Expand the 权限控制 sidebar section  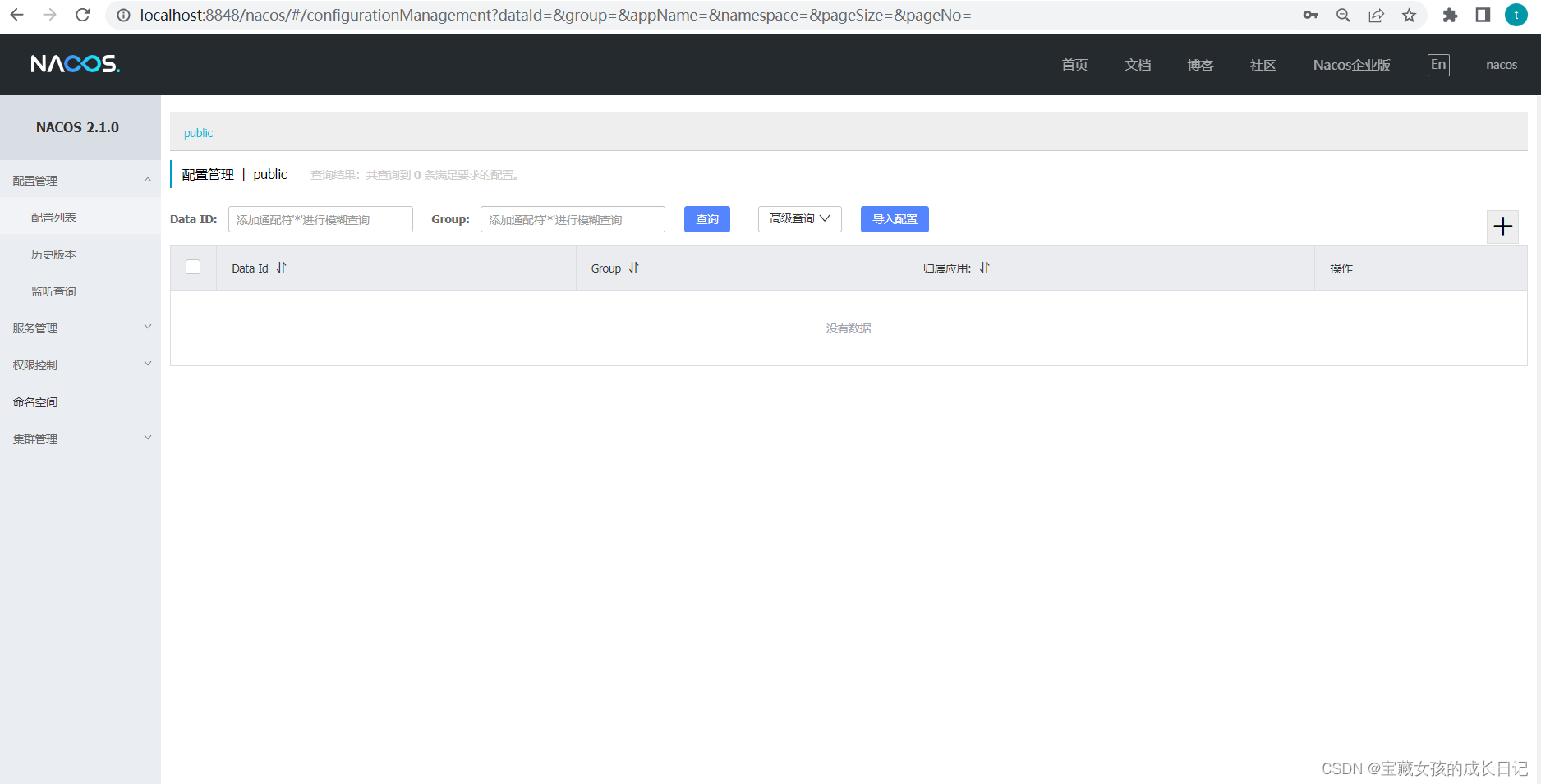pos(80,364)
